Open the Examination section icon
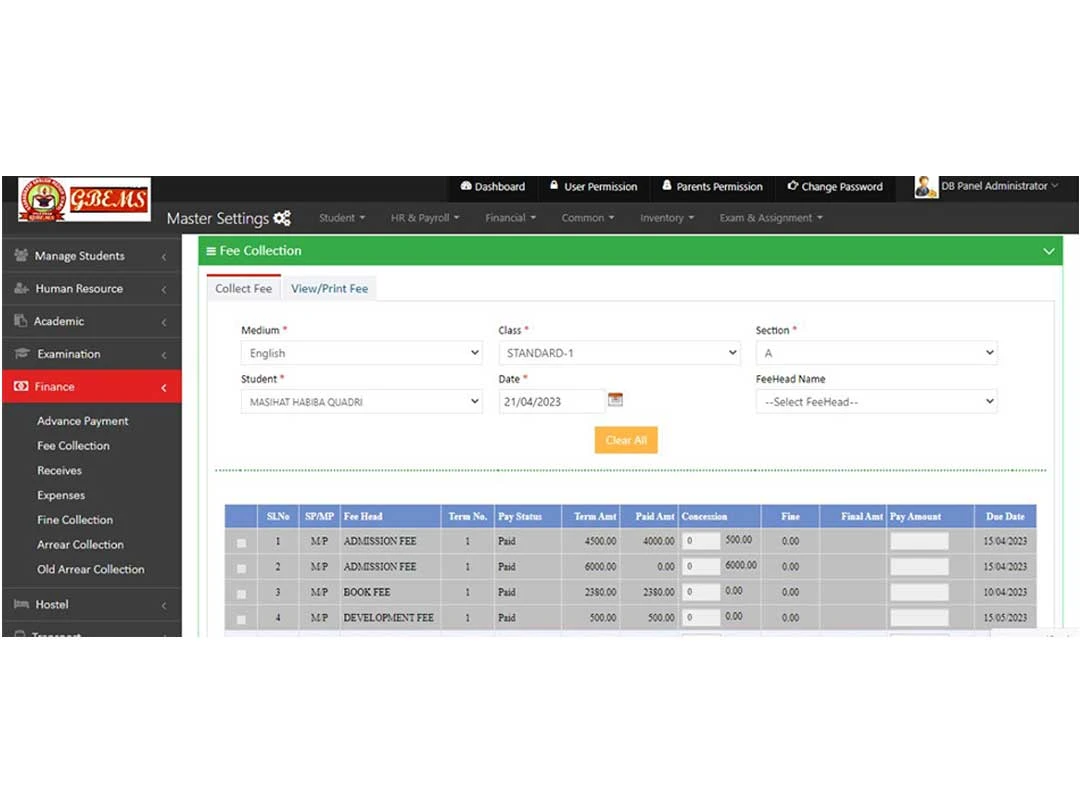1080x810 pixels. tap(22, 354)
